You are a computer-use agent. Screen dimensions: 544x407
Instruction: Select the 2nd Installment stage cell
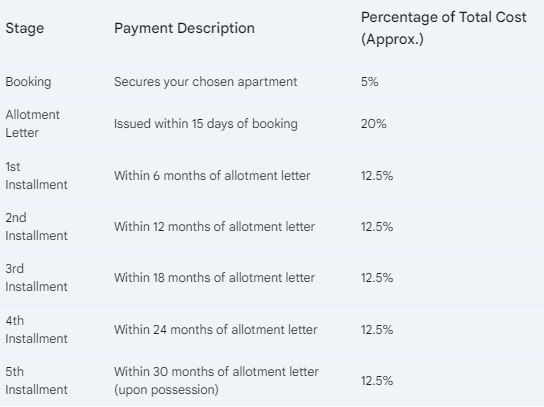(x=36, y=227)
